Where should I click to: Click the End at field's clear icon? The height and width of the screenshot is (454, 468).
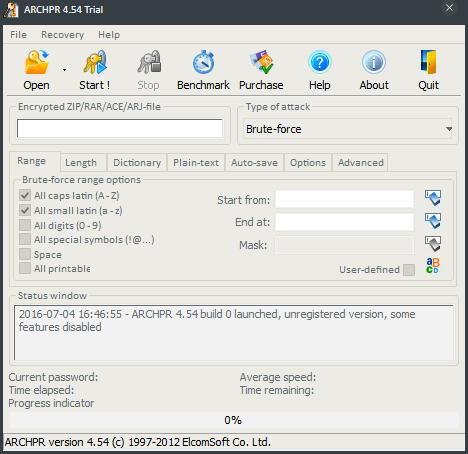pyautogui.click(x=433, y=221)
